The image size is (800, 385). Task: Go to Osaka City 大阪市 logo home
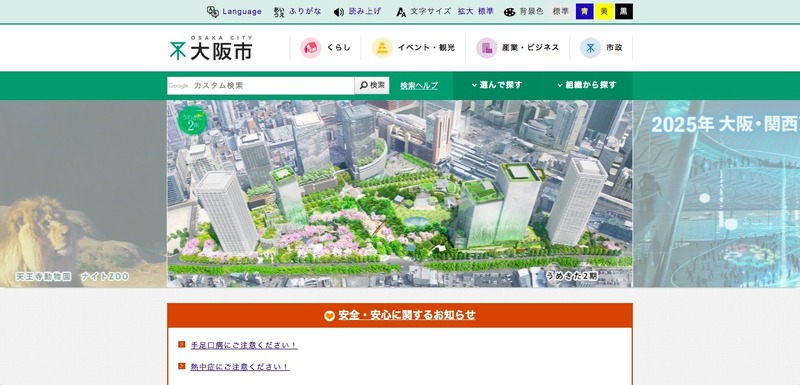pos(211,48)
